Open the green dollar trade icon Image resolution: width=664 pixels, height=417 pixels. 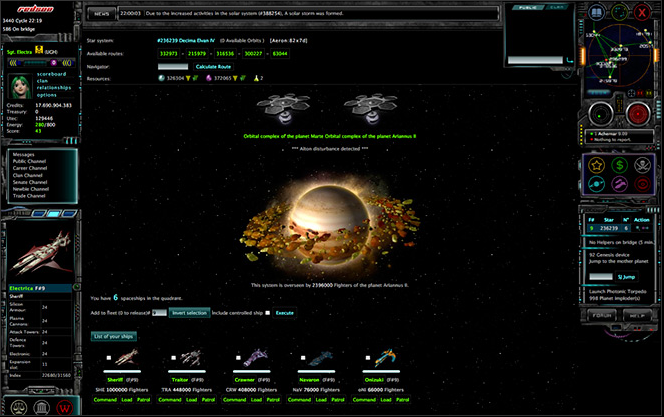tap(620, 165)
